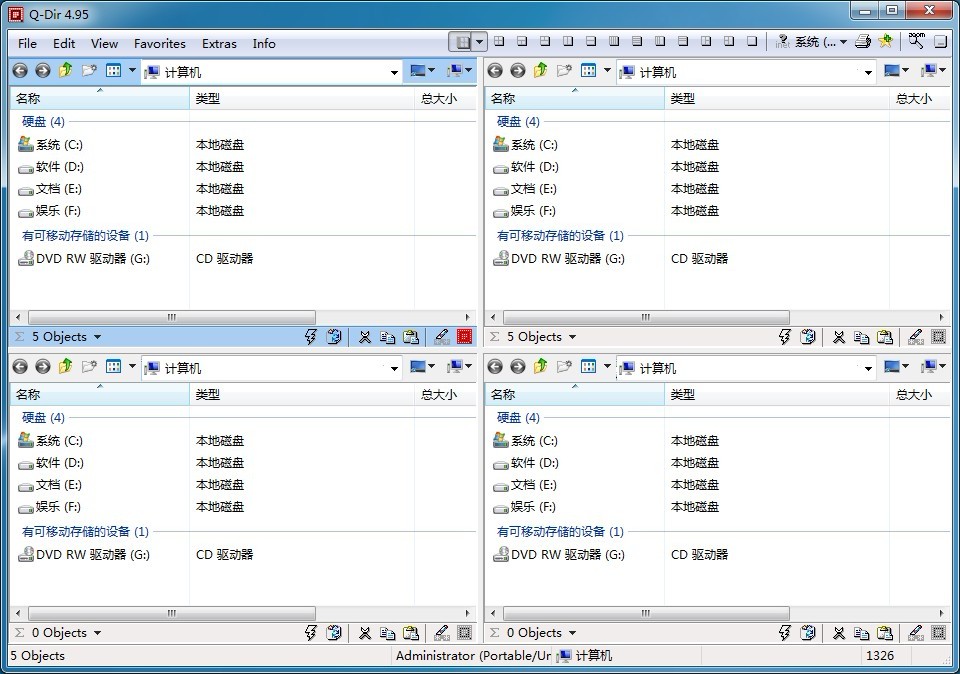Open the Extras menu
Image resolution: width=960 pixels, height=674 pixels.
click(219, 44)
